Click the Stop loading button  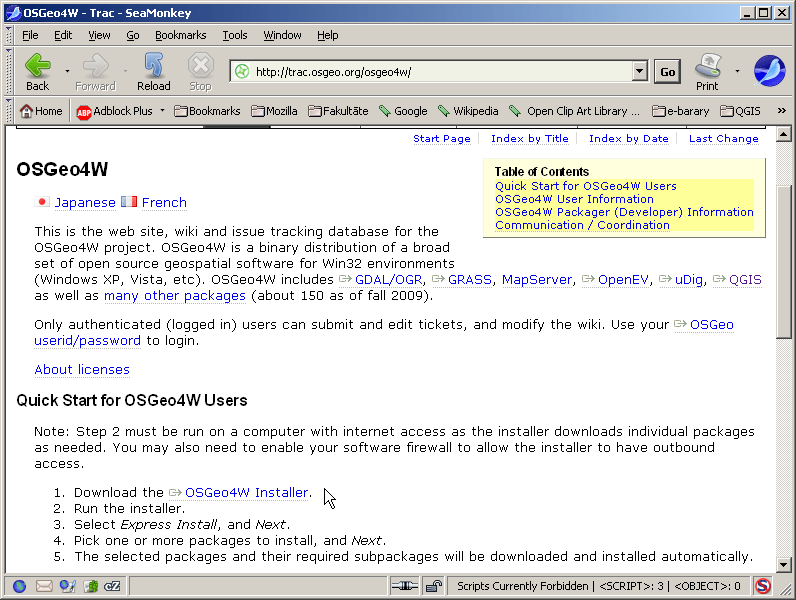[x=201, y=72]
